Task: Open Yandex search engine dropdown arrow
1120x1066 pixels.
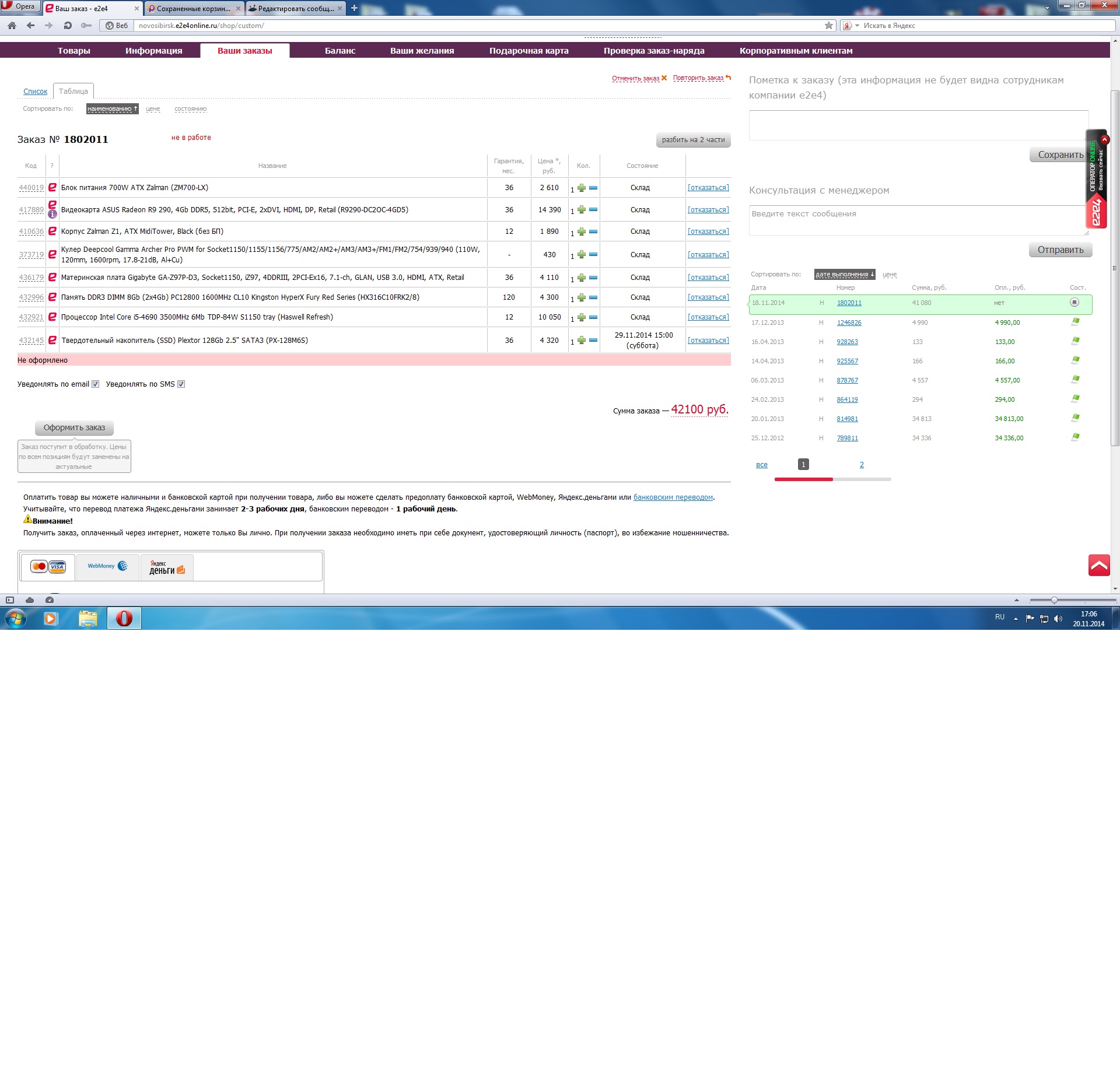Action: point(857,26)
